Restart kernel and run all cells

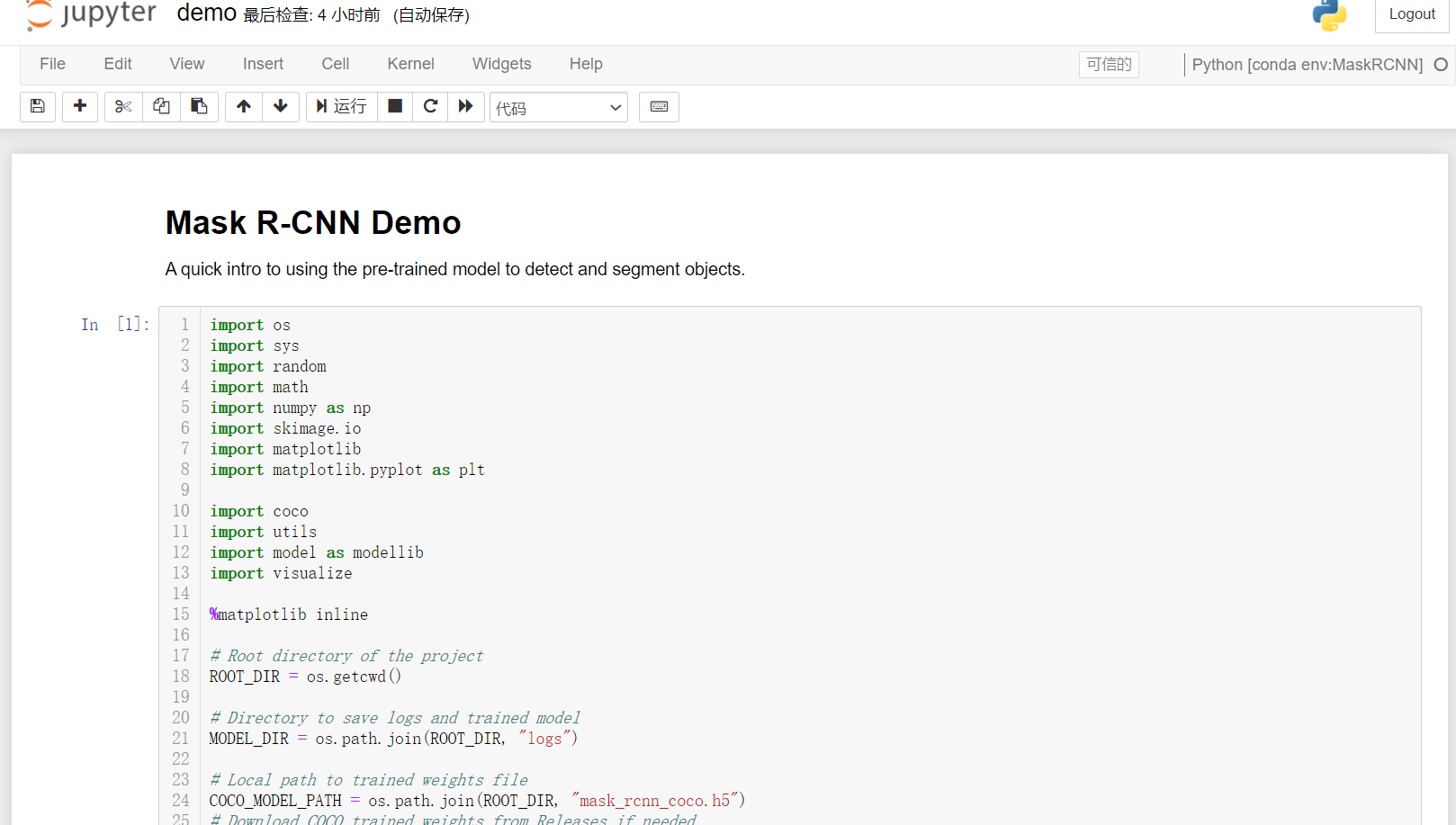tap(466, 106)
